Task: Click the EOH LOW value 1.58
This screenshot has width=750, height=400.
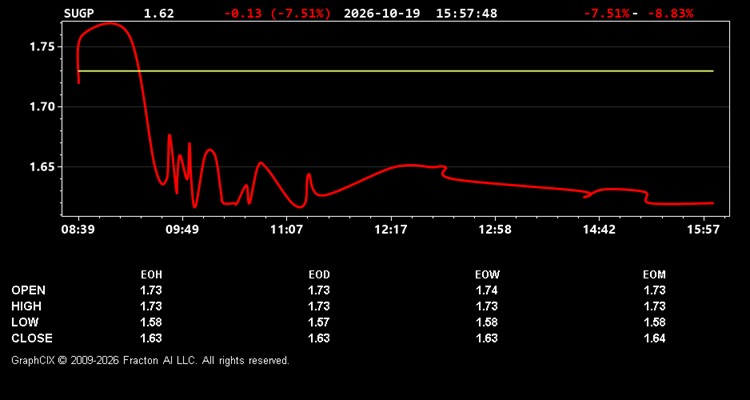Action: [151, 322]
